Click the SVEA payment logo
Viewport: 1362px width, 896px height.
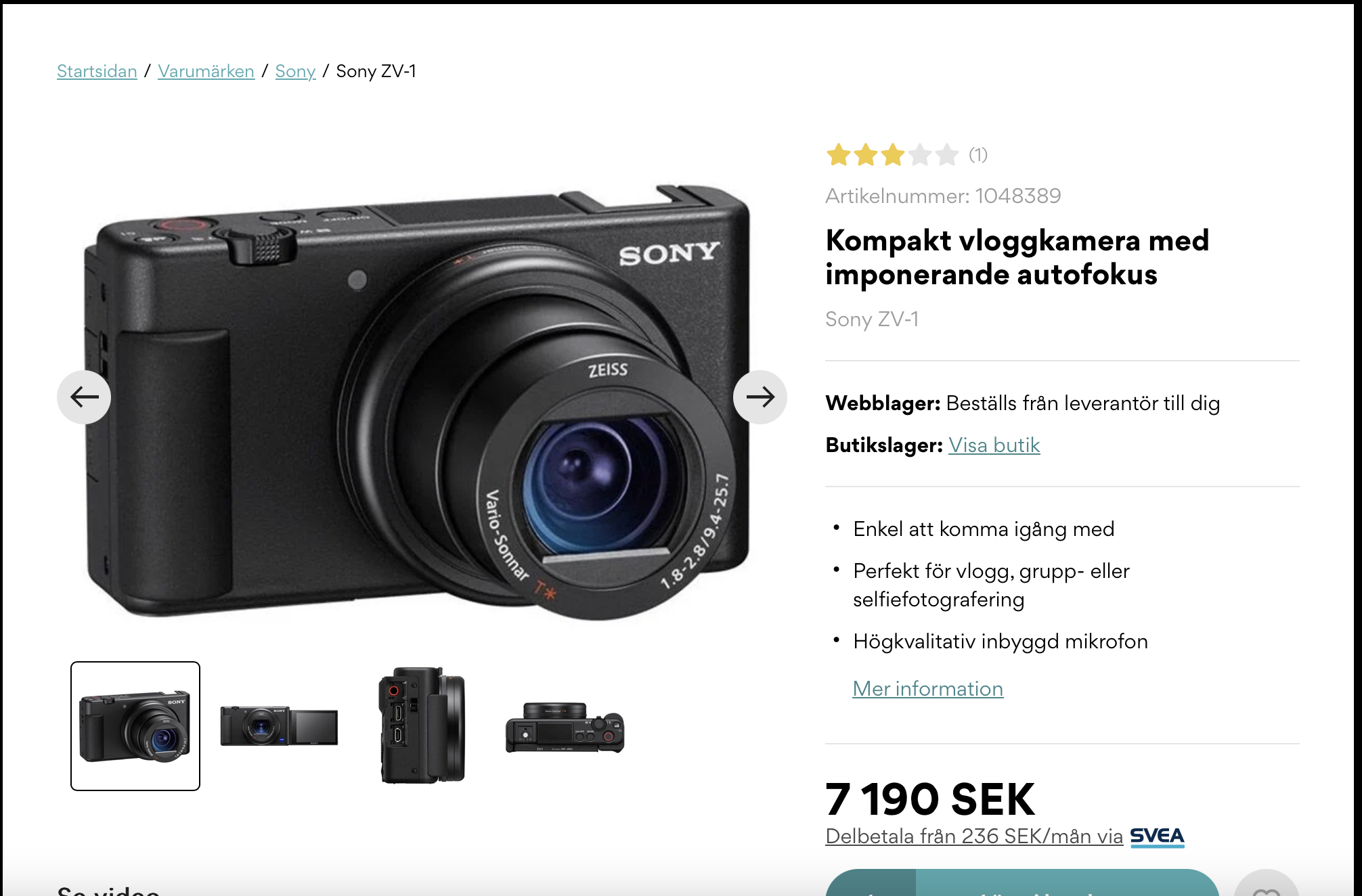tap(1158, 836)
